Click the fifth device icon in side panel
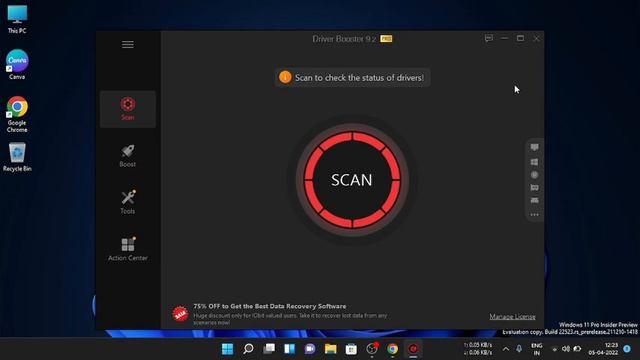 [x=534, y=200]
